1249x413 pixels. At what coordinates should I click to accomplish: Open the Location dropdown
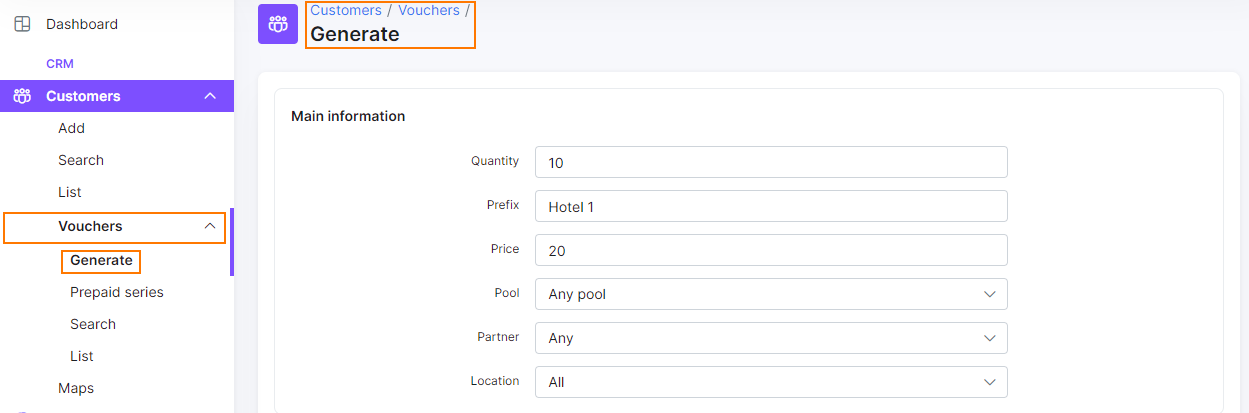tap(771, 382)
